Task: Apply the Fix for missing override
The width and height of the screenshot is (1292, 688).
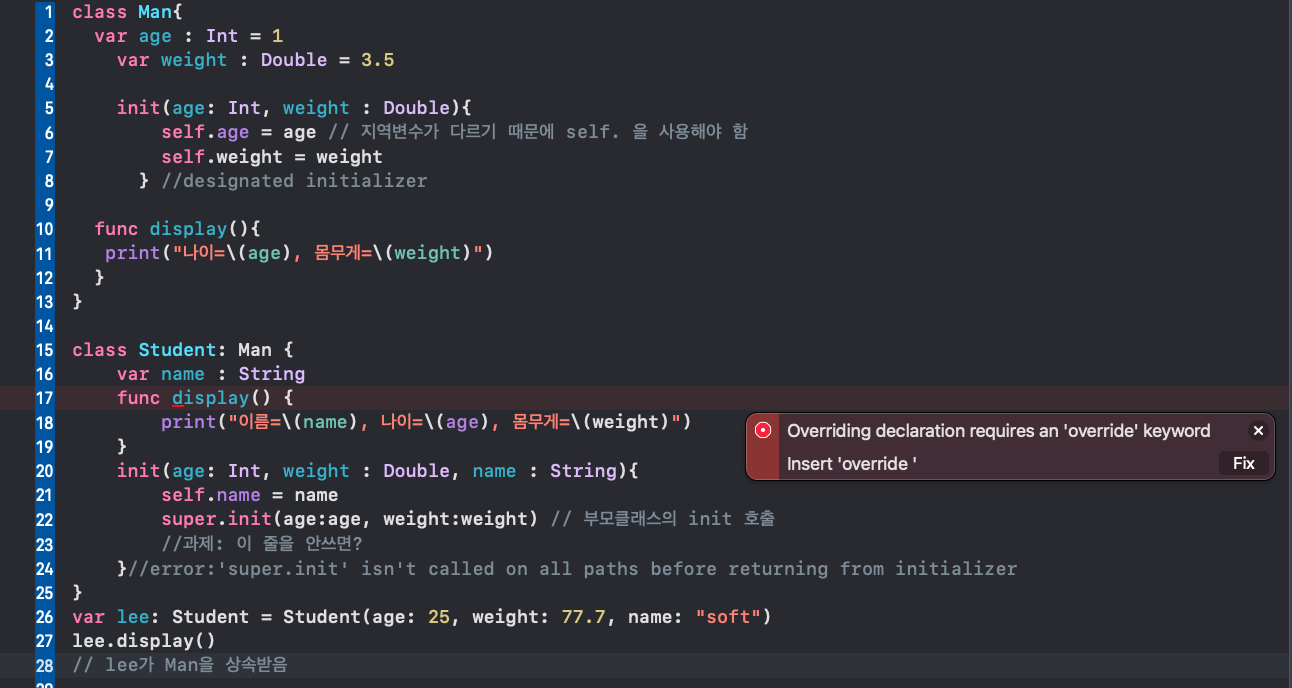Action: [x=1243, y=463]
